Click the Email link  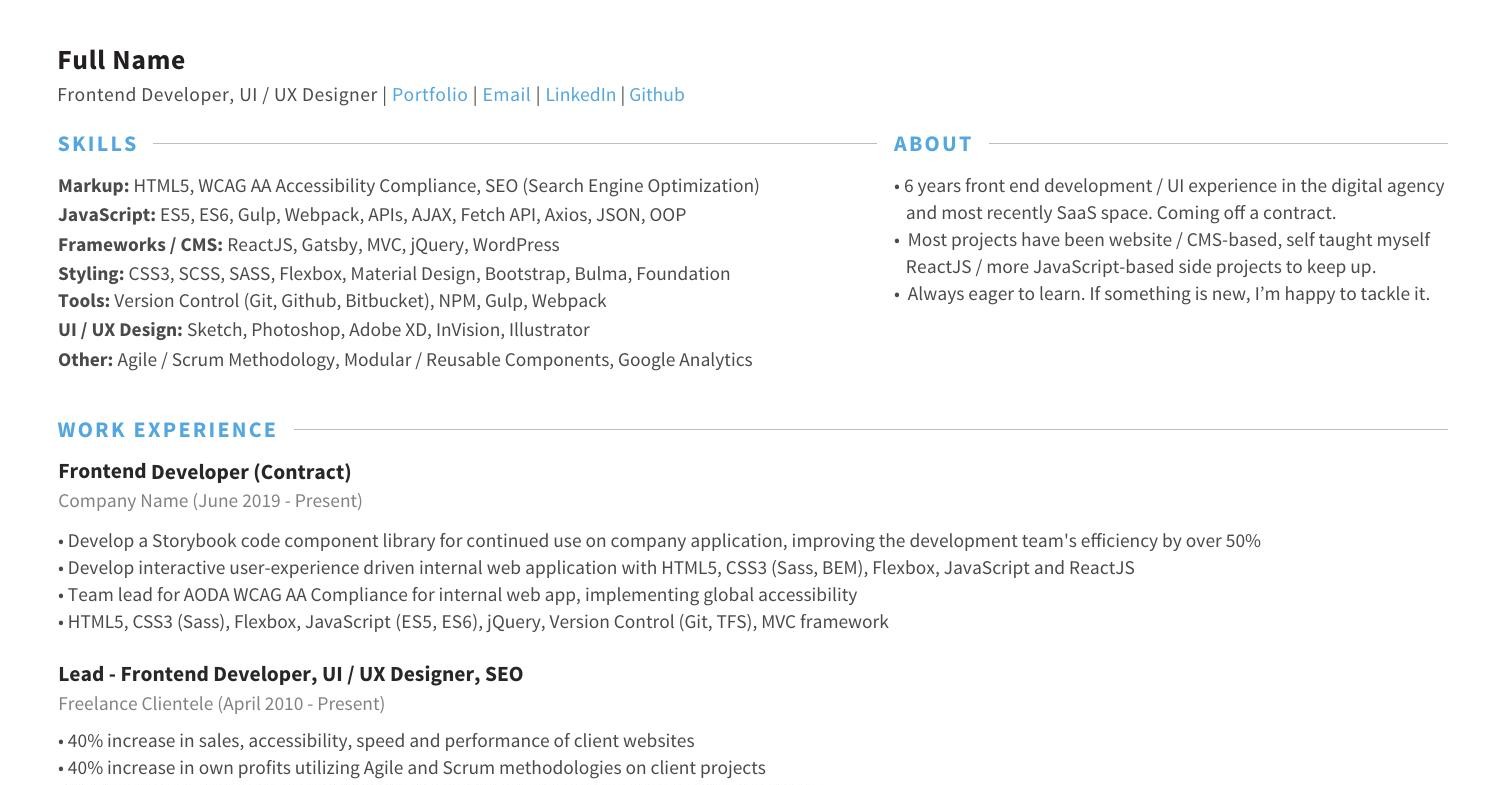point(506,95)
